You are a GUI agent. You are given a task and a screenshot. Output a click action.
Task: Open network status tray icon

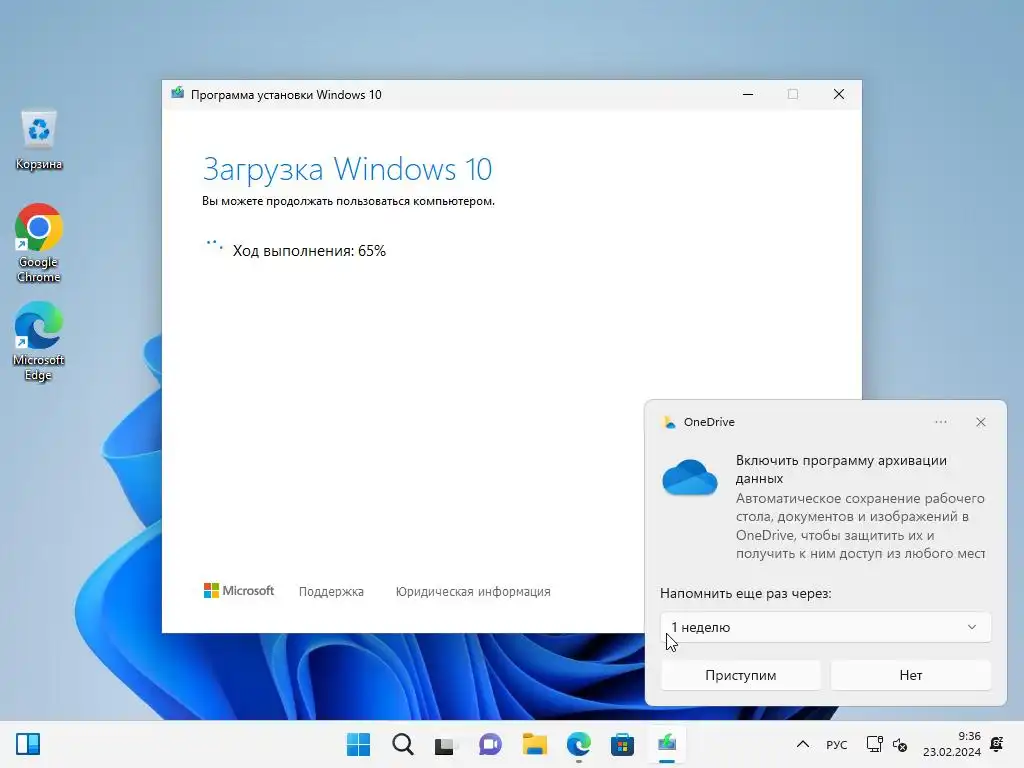tap(874, 744)
